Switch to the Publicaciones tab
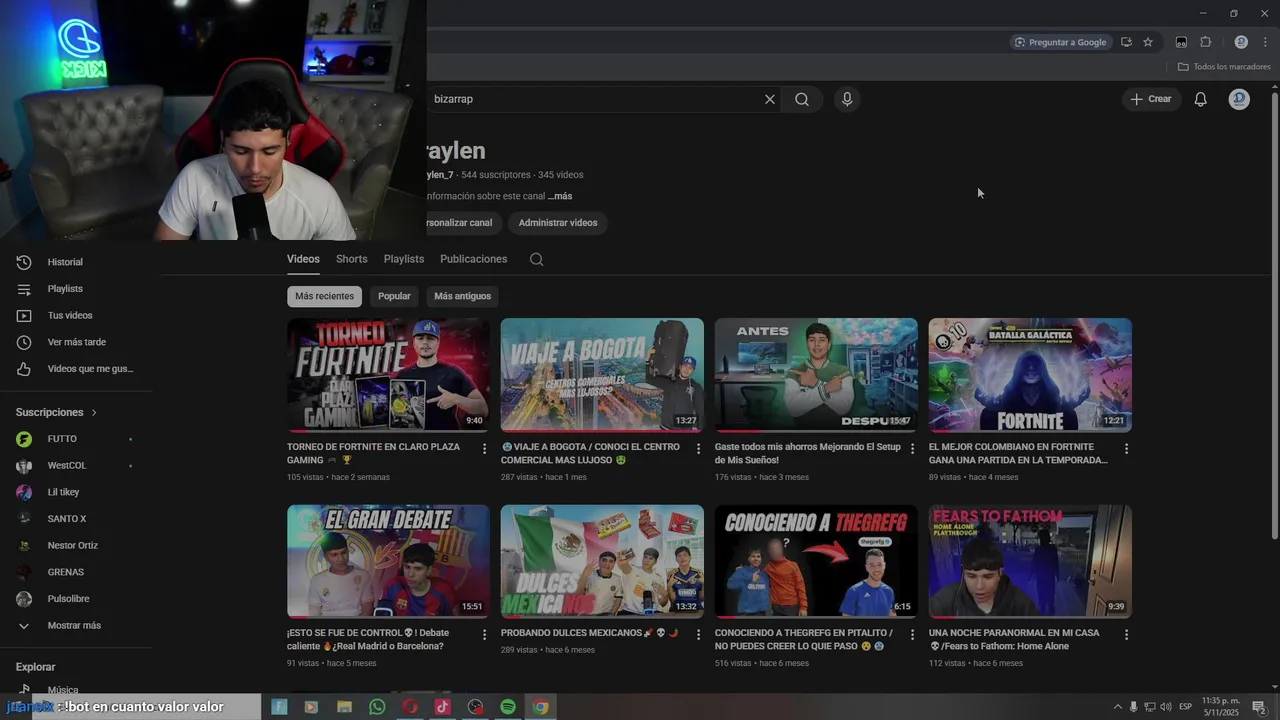 [x=474, y=259]
